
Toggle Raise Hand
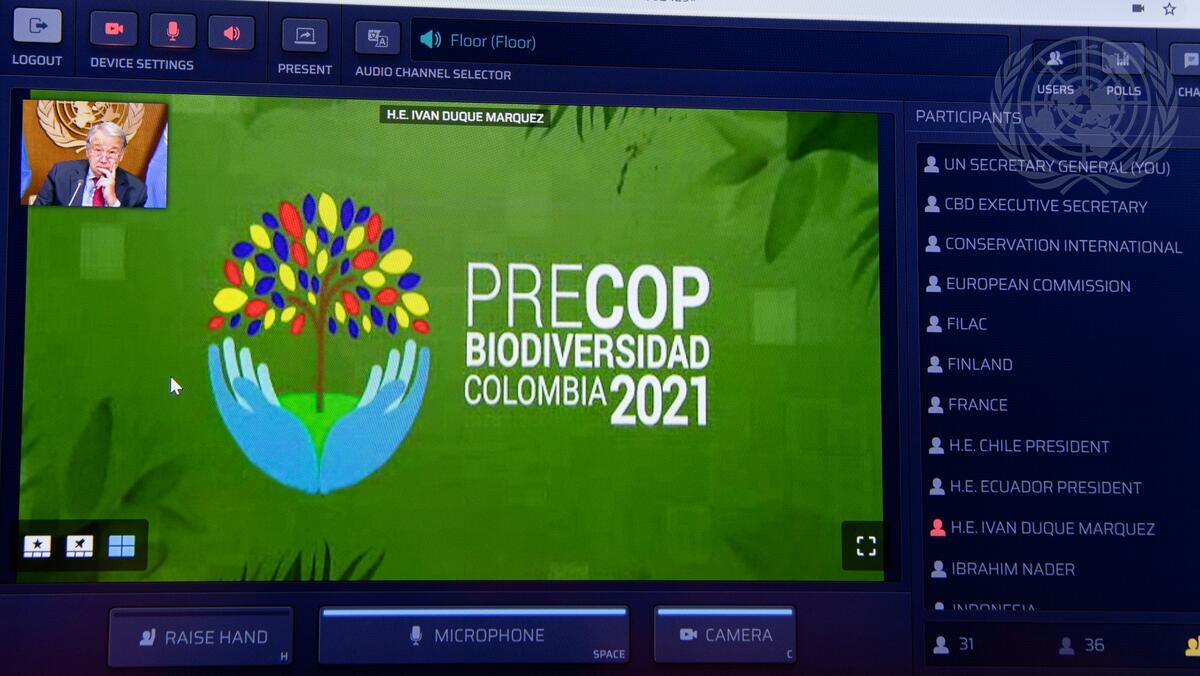coord(201,637)
